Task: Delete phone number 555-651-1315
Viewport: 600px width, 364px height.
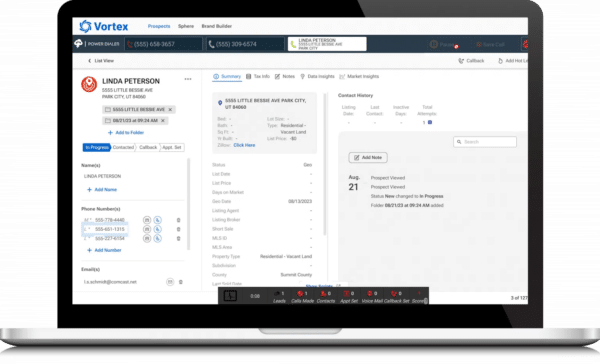Action: 178,229
